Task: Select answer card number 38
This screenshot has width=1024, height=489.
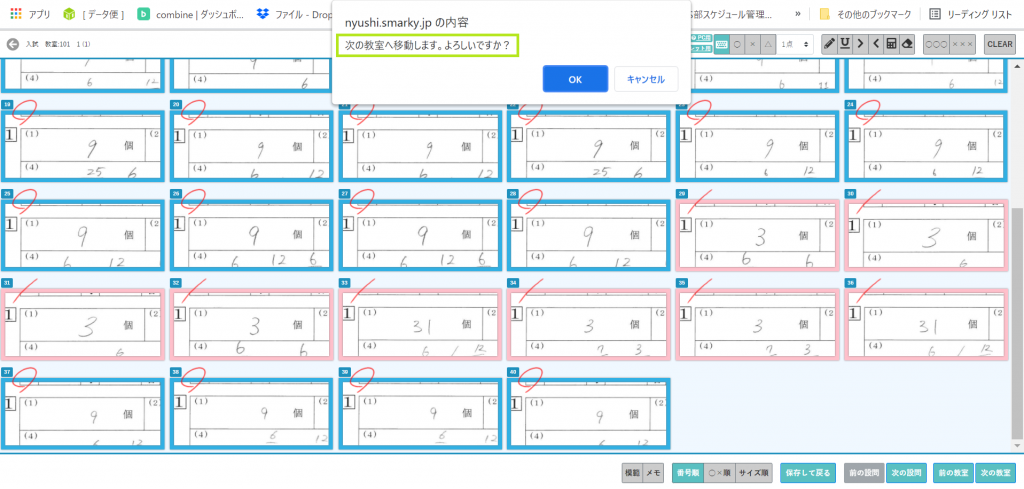Action: (x=251, y=413)
